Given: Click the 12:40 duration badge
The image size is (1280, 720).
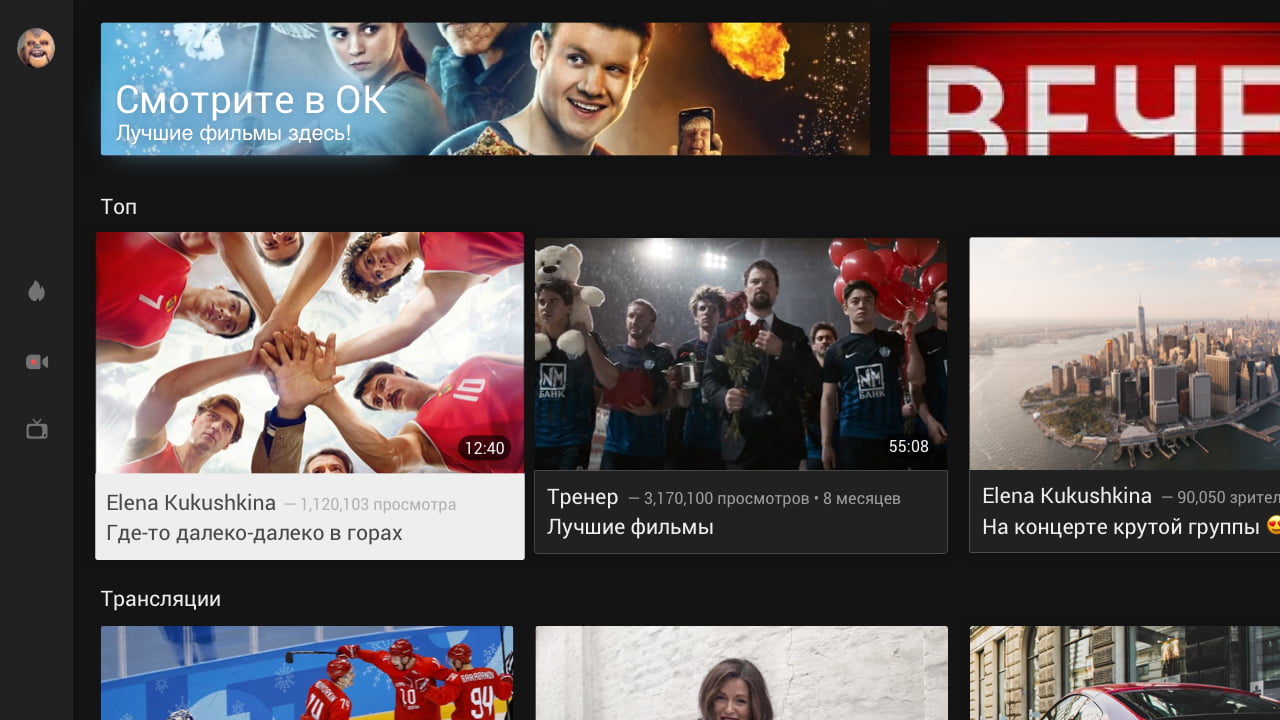Looking at the screenshot, I should click(x=484, y=449).
